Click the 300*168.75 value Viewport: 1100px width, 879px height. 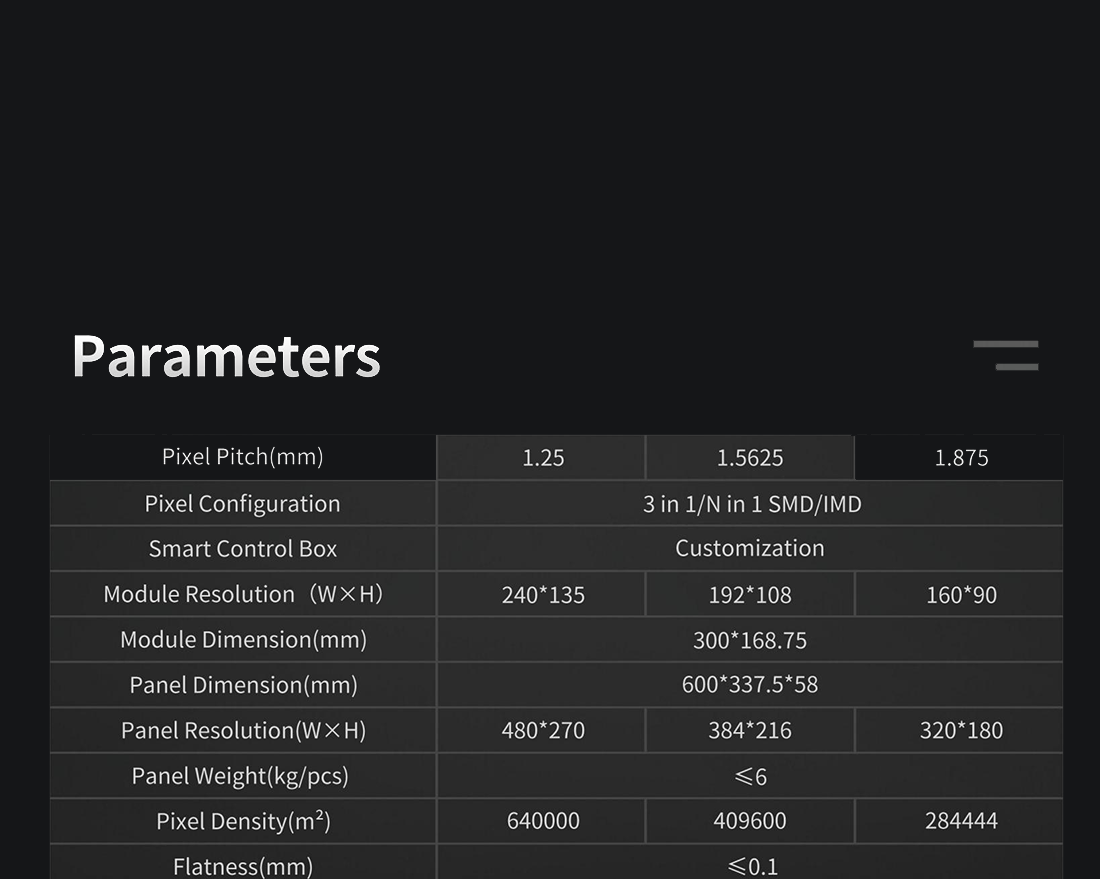750,640
